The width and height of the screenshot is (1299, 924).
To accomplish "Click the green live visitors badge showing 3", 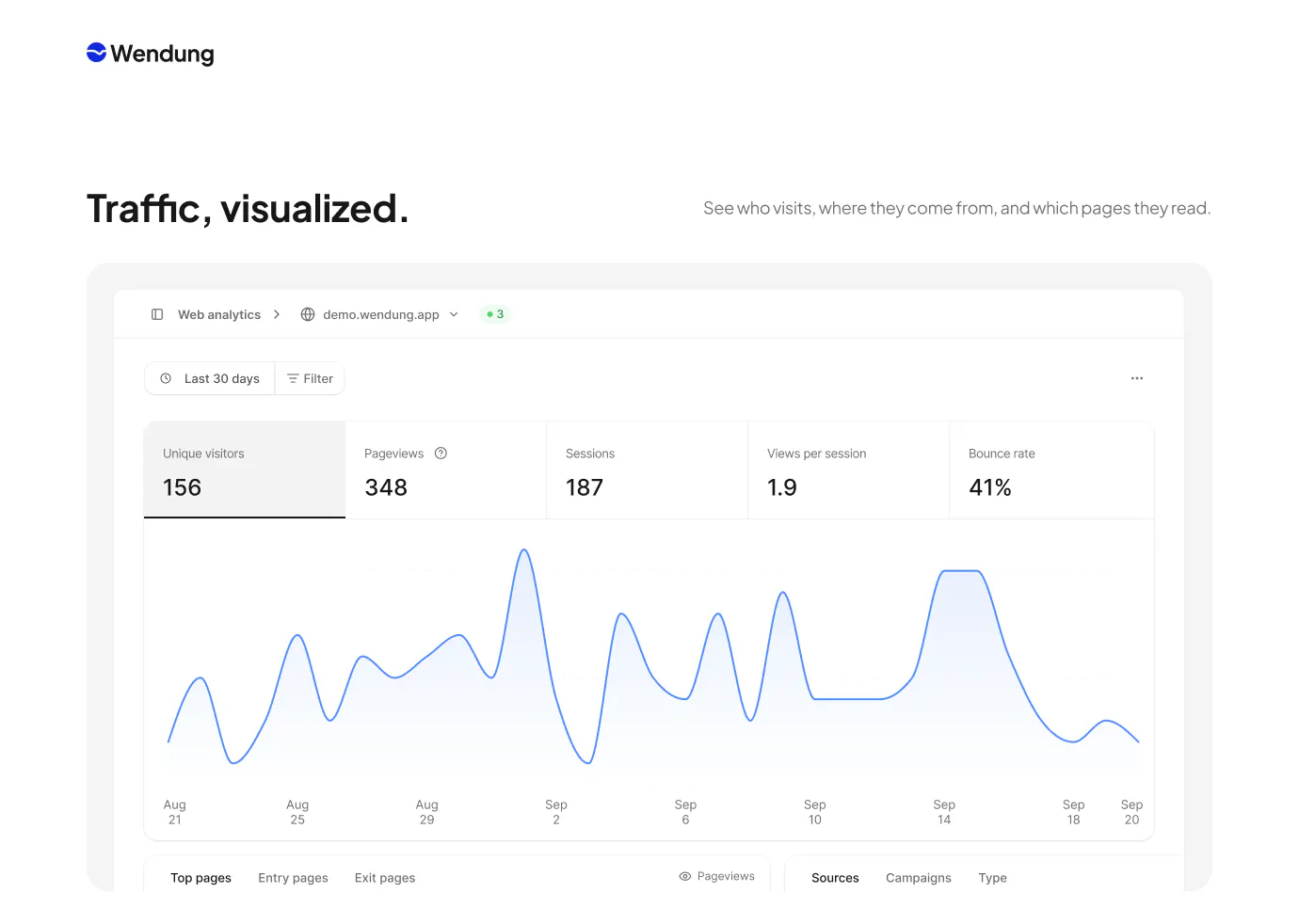I will (x=495, y=314).
